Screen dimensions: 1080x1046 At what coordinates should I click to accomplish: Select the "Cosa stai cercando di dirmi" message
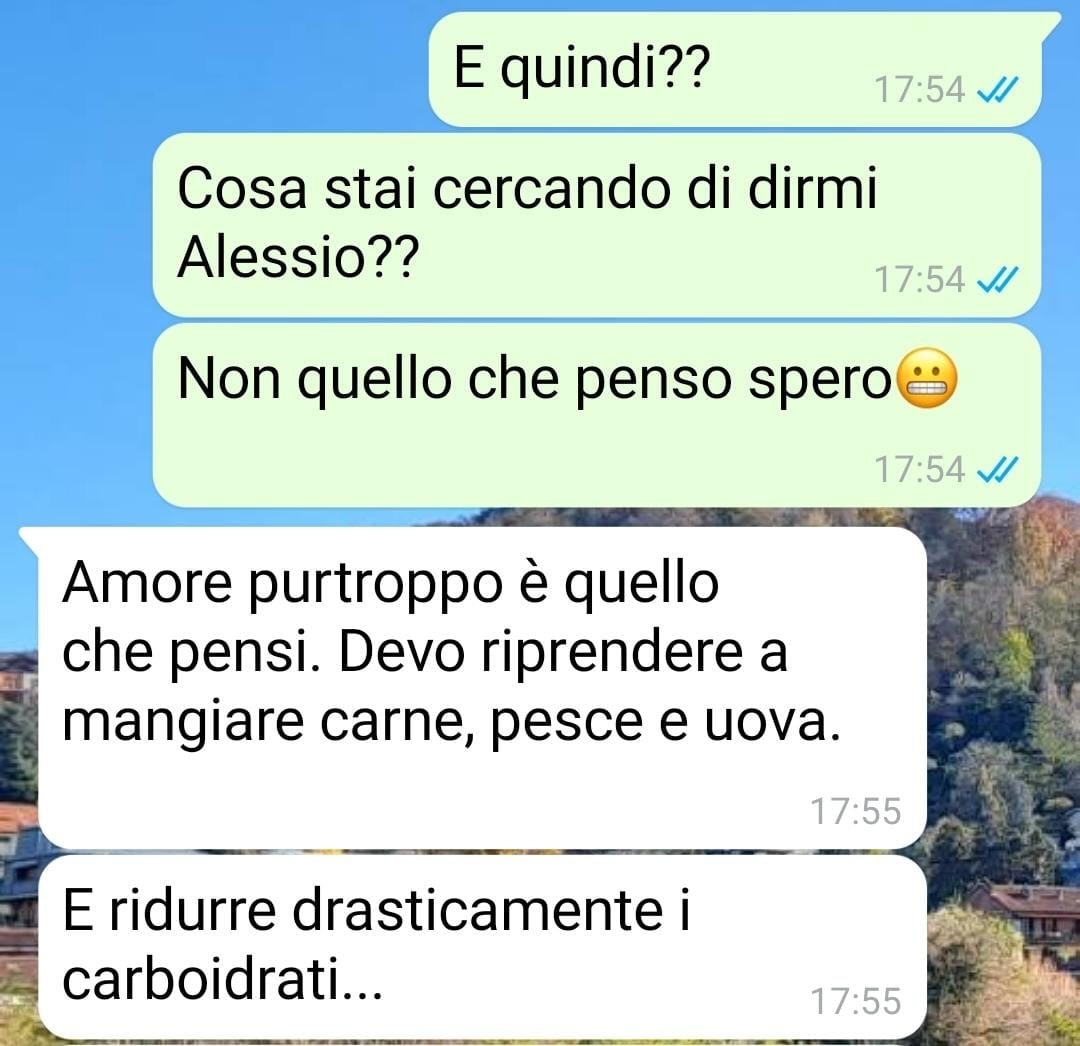click(x=596, y=225)
